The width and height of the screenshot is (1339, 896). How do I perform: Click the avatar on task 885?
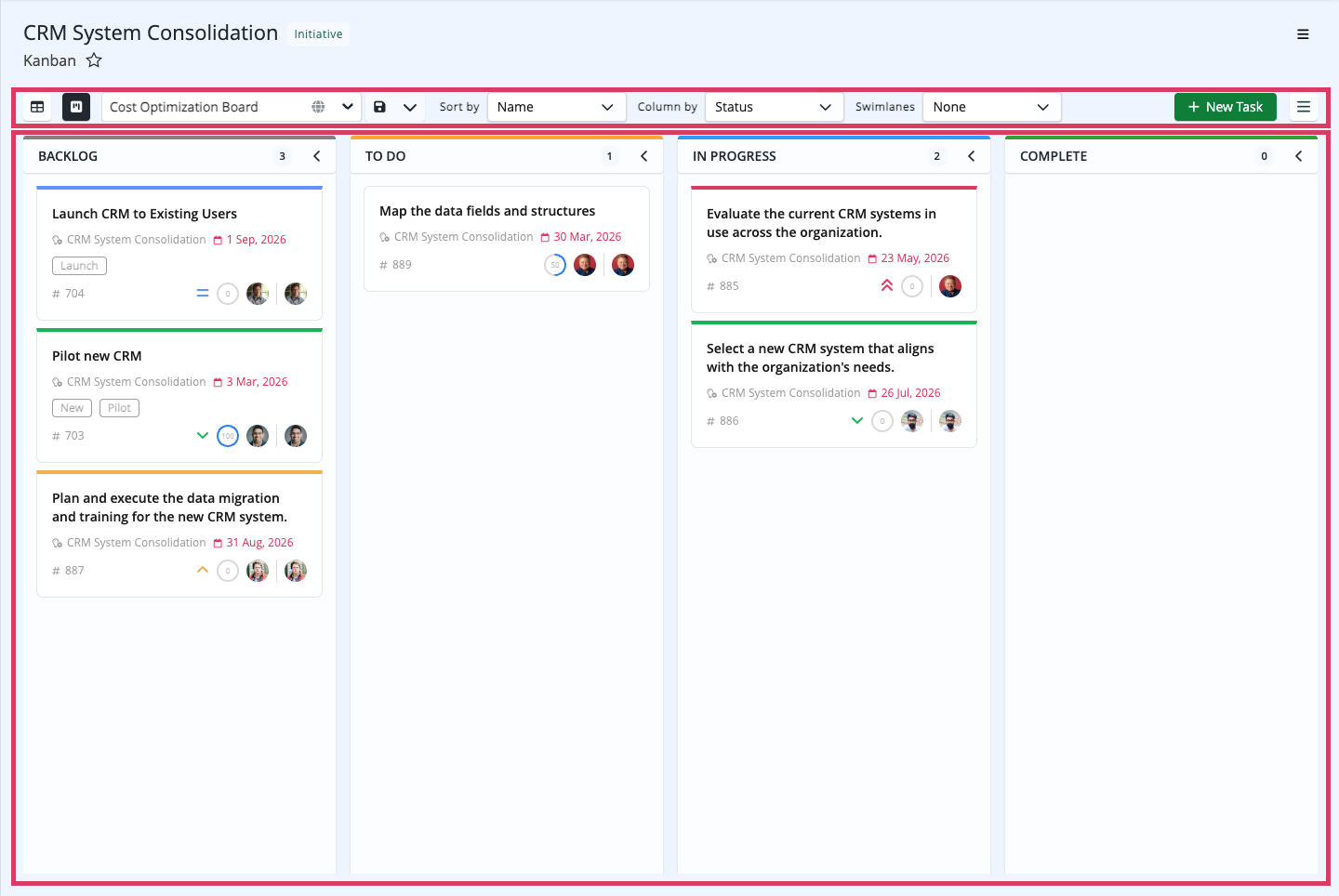(x=950, y=286)
